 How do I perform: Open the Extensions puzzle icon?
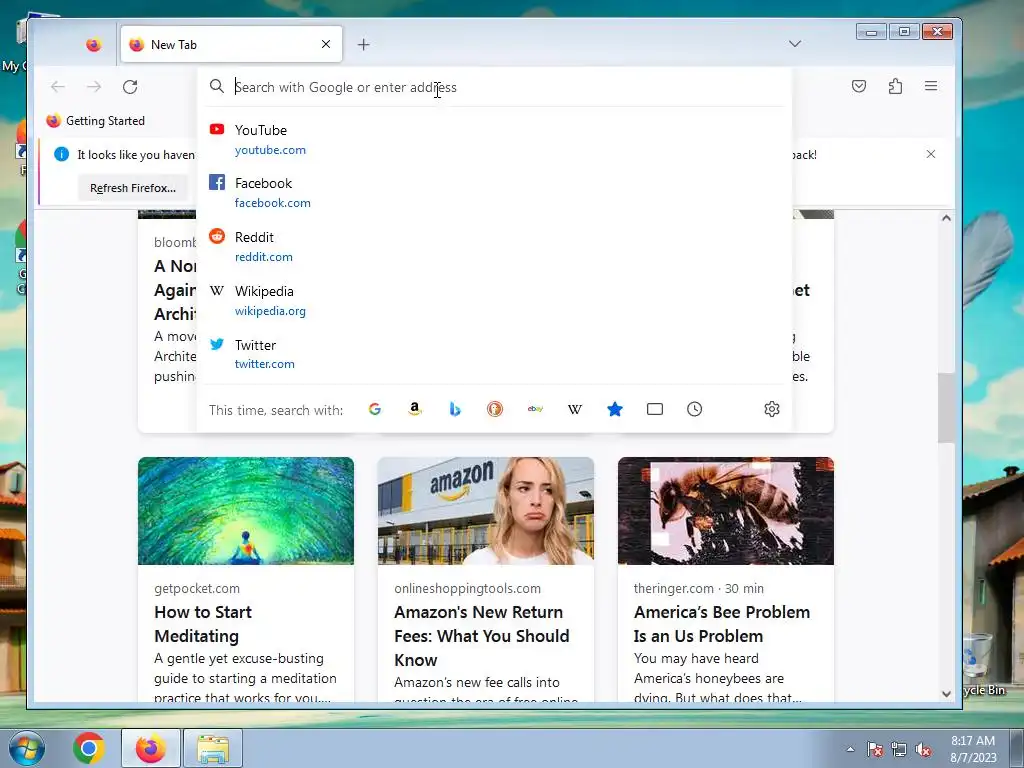pyautogui.click(x=895, y=86)
